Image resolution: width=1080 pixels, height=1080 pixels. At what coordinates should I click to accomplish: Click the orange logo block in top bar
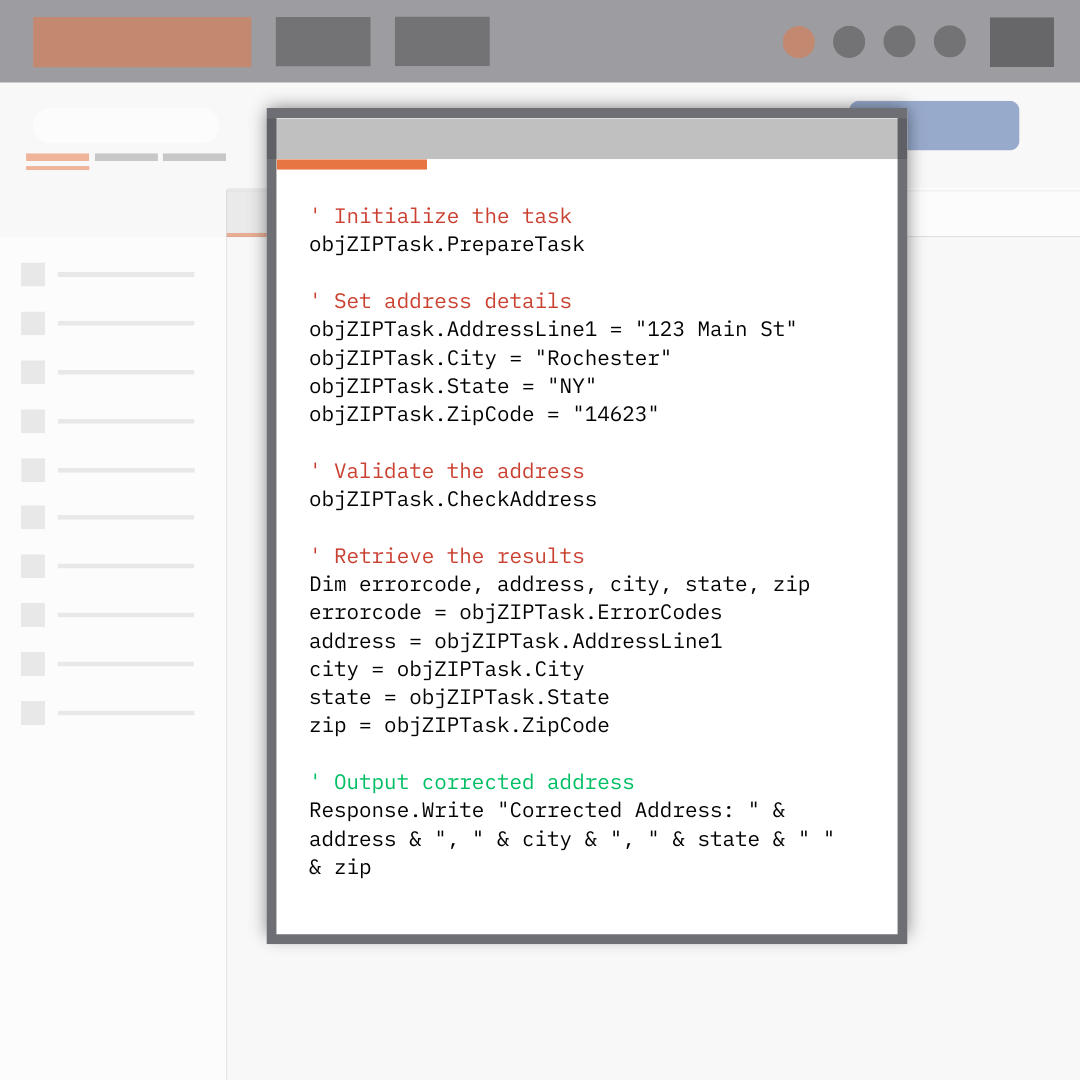(142, 42)
